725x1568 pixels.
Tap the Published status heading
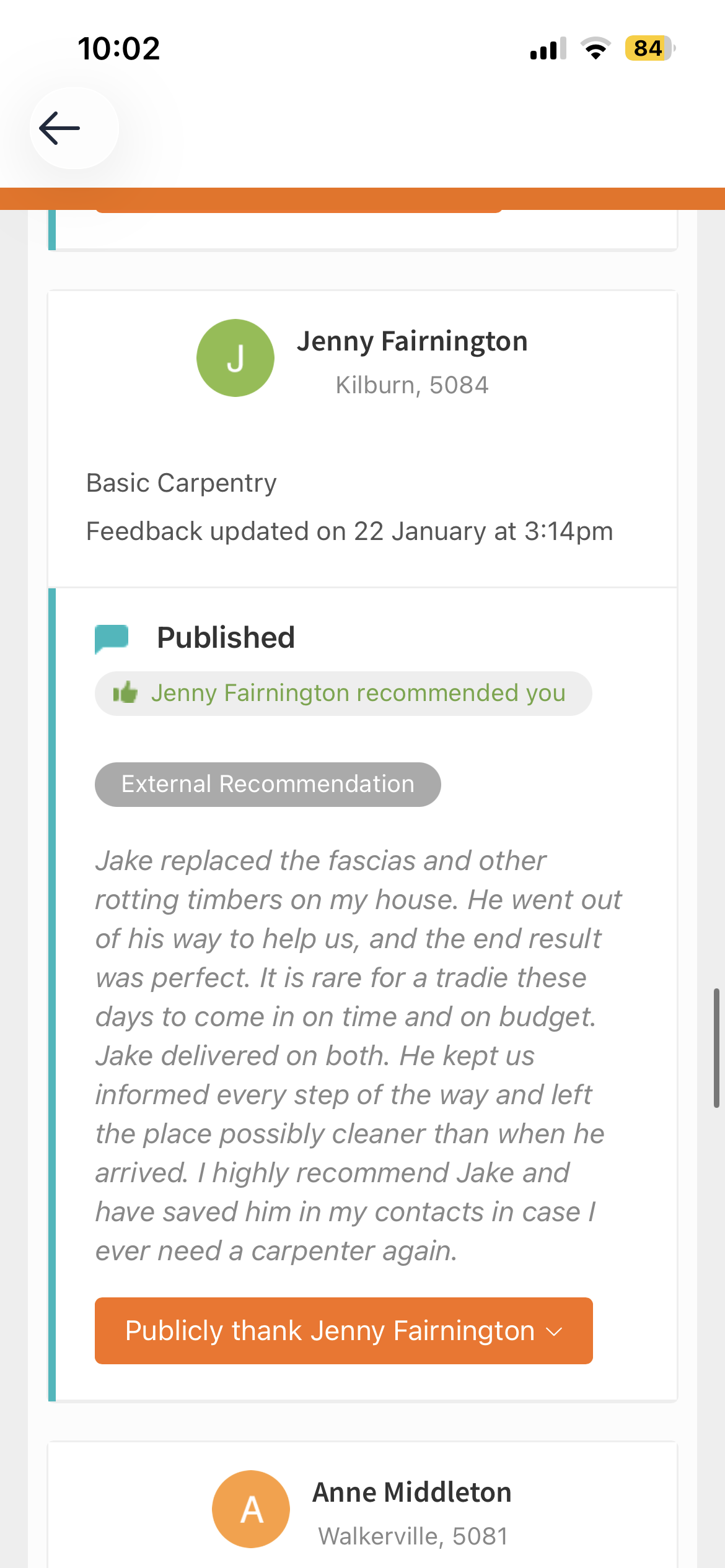coord(226,638)
